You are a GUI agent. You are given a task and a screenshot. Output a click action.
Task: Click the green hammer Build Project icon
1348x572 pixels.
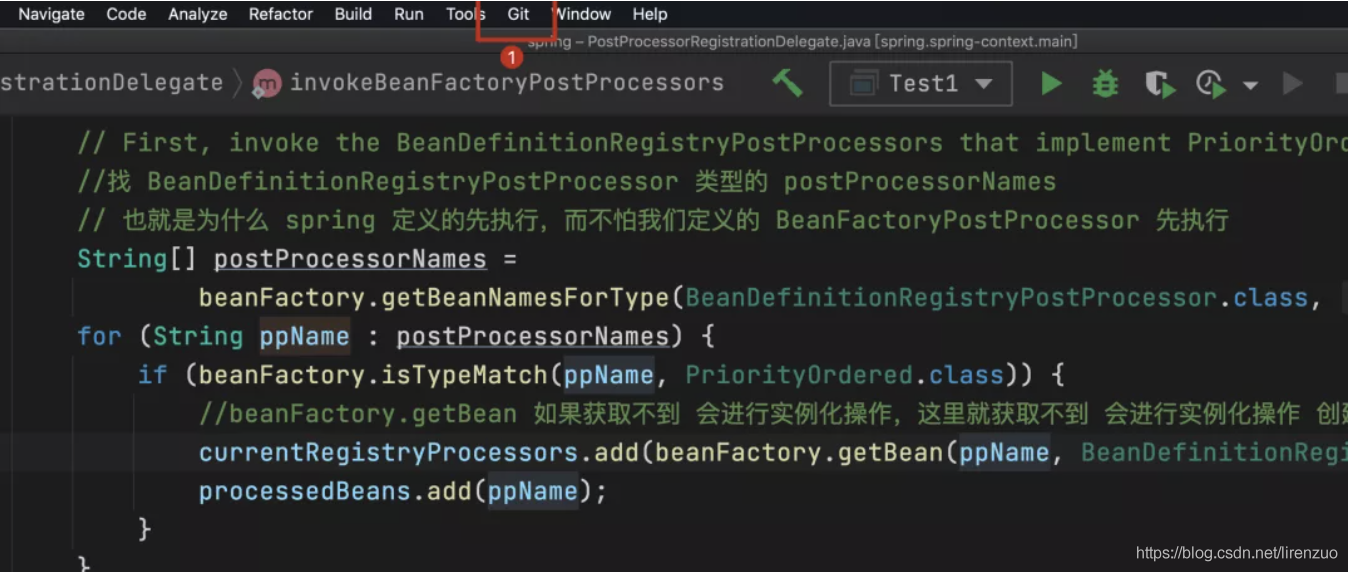click(787, 83)
